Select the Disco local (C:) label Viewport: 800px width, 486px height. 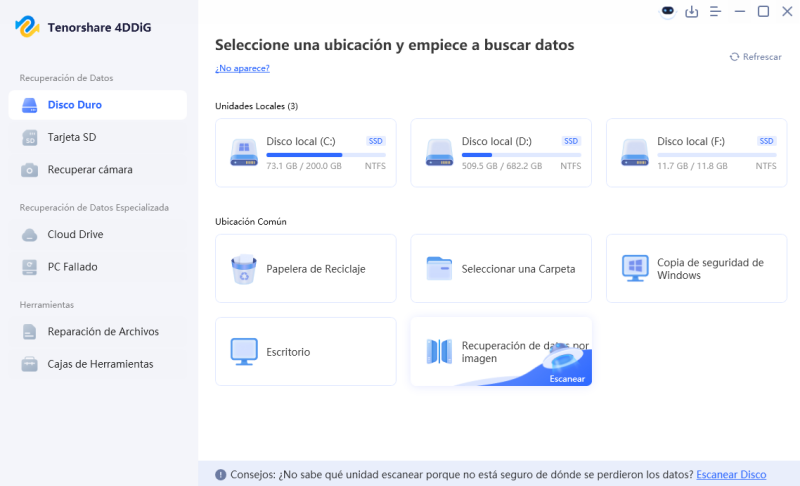coord(301,141)
